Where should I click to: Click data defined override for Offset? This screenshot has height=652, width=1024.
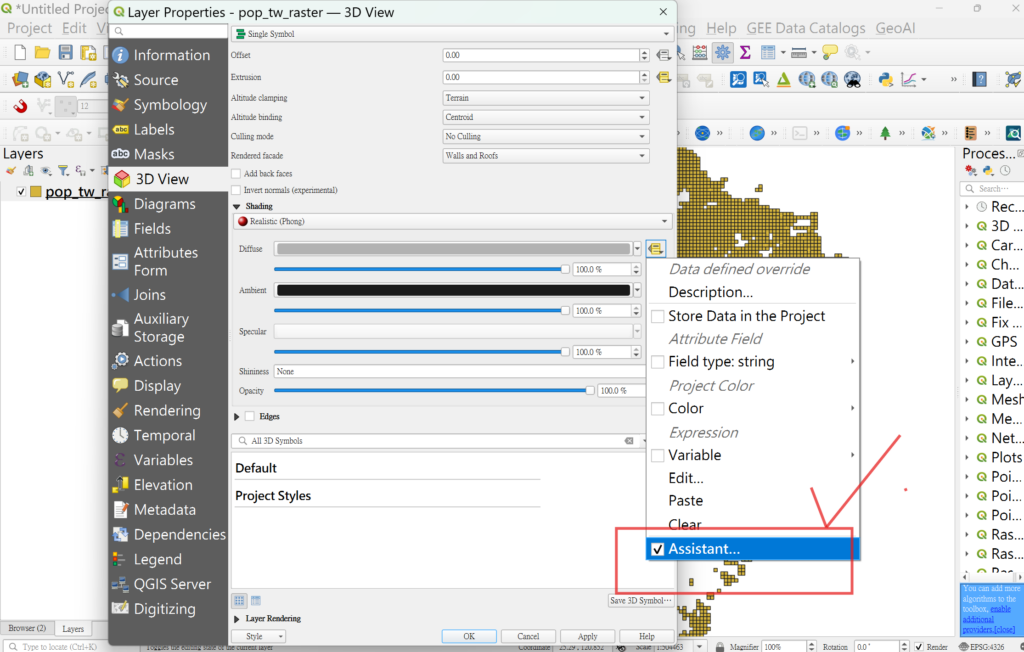click(664, 55)
